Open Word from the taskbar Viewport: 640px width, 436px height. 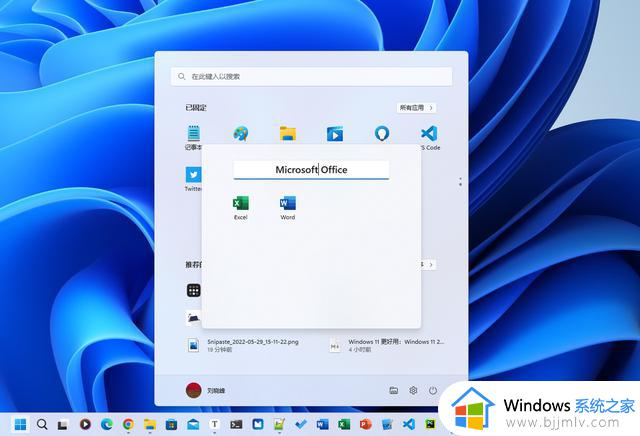click(x=322, y=425)
